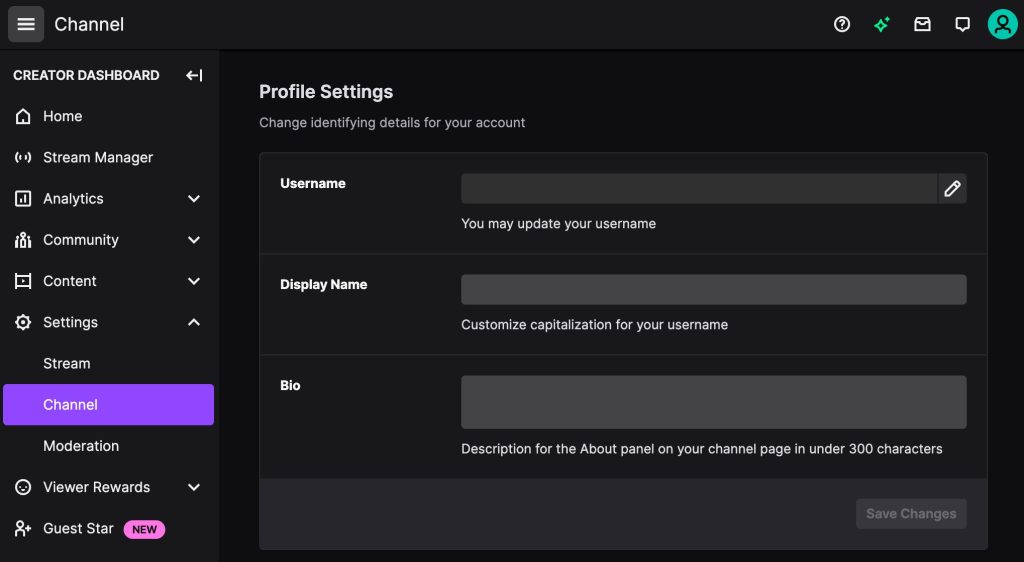The image size is (1024, 562).
Task: Expand the Community chevron
Action: click(x=194, y=240)
